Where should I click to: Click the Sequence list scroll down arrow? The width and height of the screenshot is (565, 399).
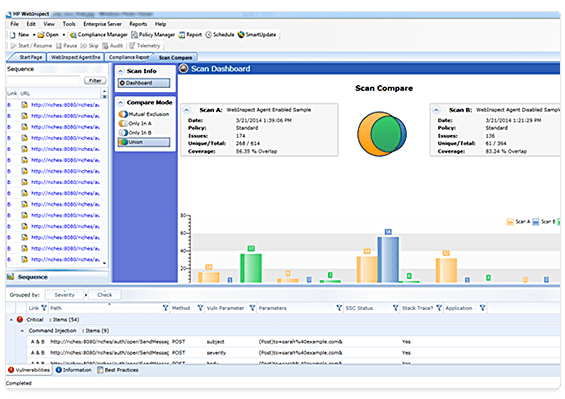click(104, 263)
